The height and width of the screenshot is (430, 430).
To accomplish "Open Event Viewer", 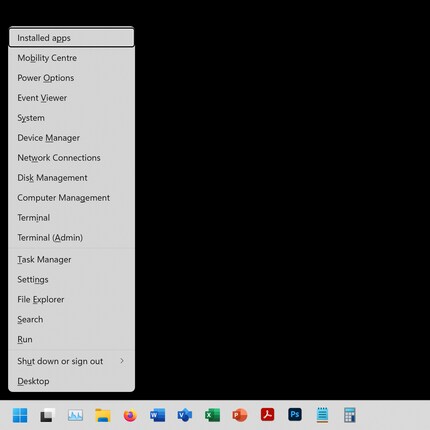I will point(72,98).
